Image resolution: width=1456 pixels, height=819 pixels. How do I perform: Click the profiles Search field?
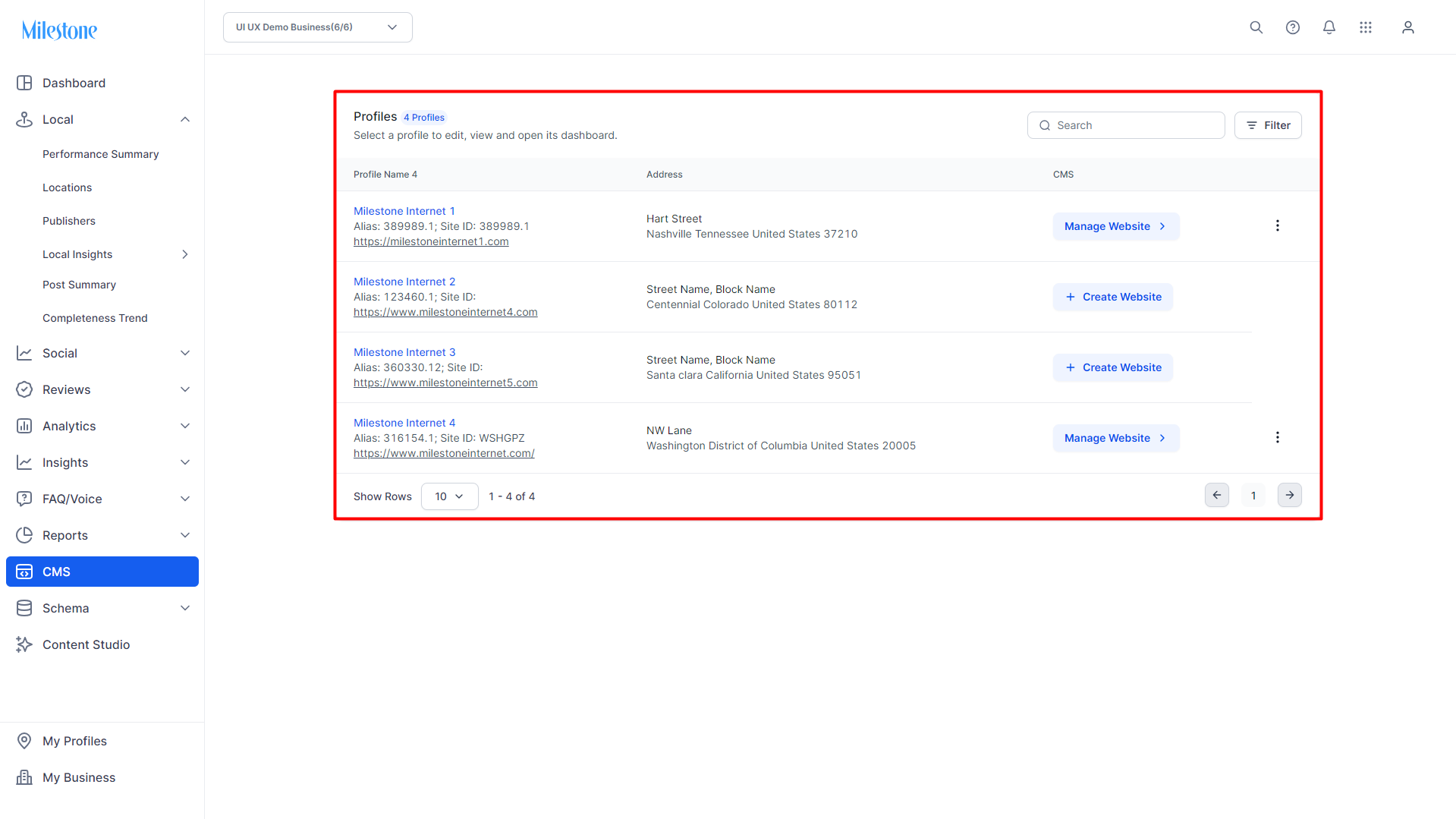click(1126, 125)
